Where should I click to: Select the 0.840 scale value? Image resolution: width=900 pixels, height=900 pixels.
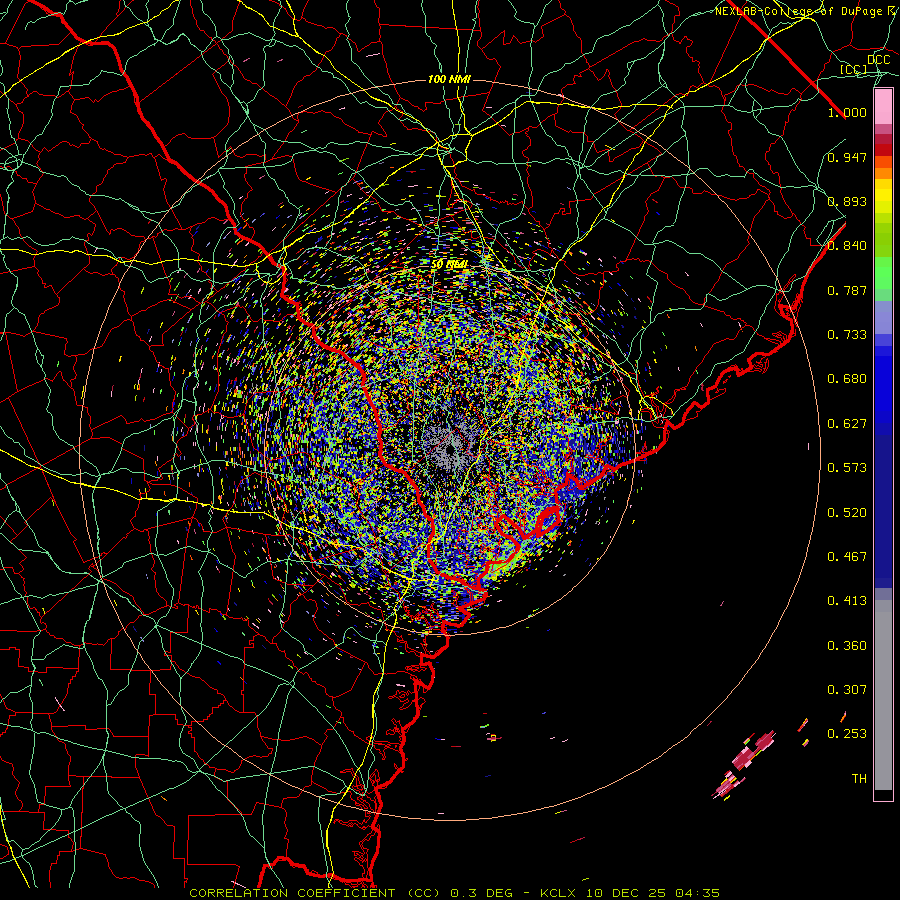pyautogui.click(x=847, y=246)
